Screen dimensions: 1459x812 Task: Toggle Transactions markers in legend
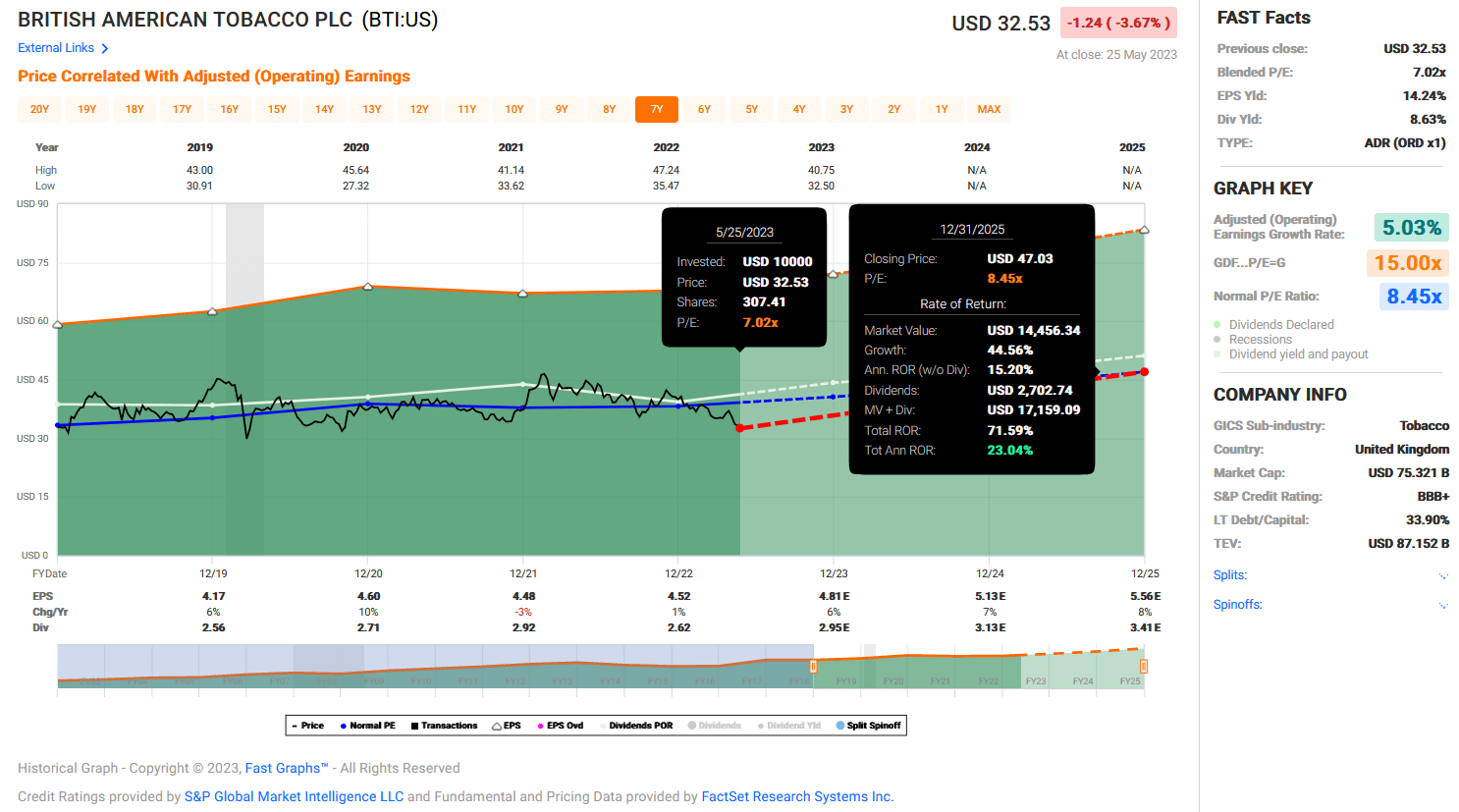tap(444, 726)
